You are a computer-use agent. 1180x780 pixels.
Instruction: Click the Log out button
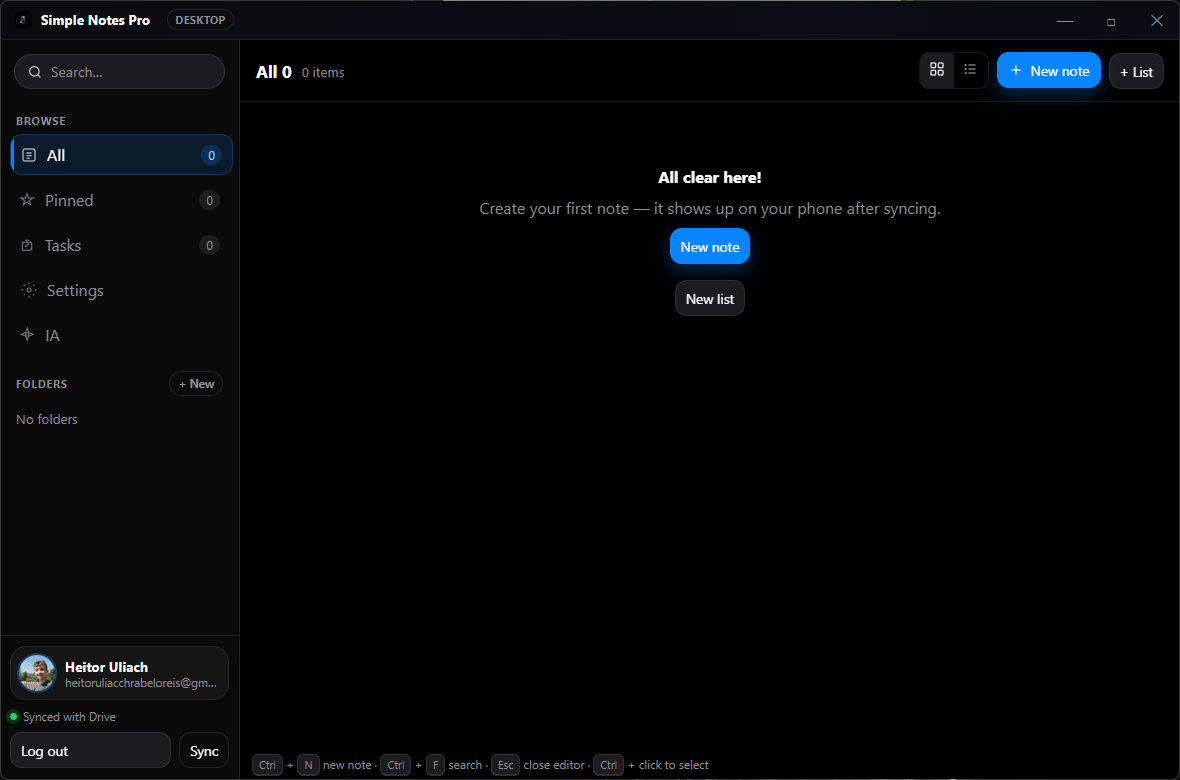[x=90, y=751]
